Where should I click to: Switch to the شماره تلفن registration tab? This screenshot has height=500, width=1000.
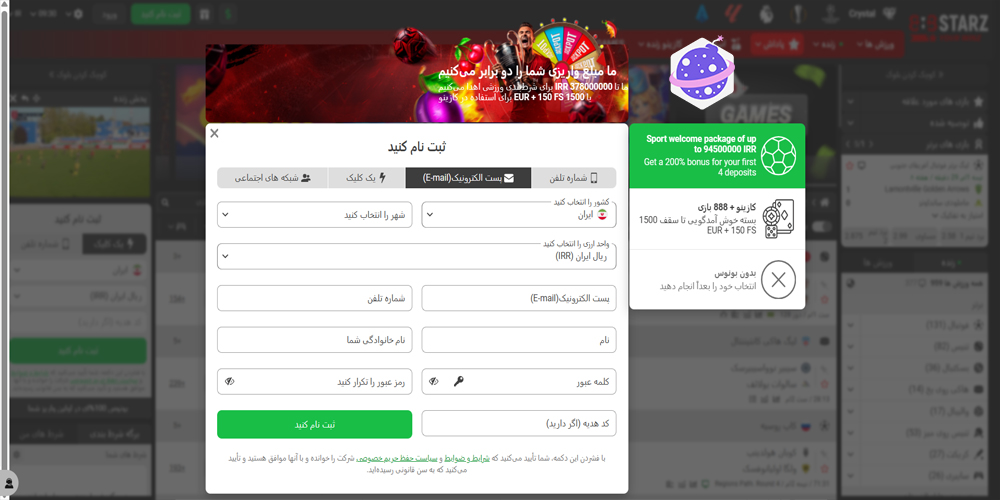point(573,178)
